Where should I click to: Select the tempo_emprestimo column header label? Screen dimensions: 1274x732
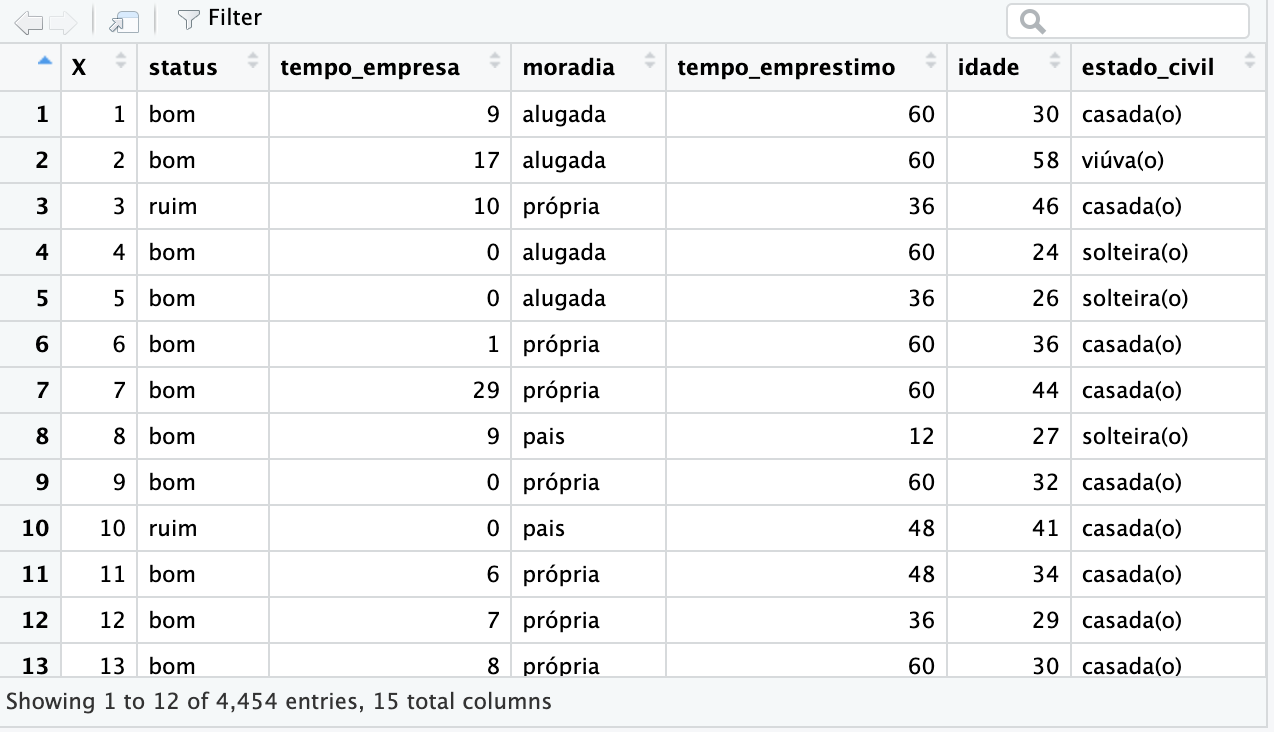coord(786,67)
